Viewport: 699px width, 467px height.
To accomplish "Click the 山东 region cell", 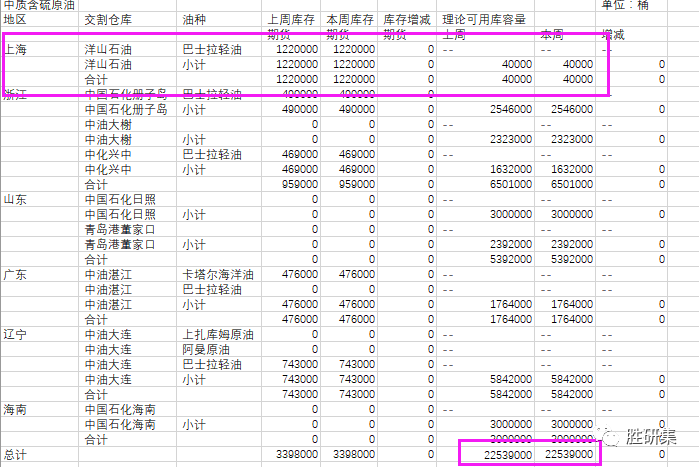I will (x=15, y=199).
